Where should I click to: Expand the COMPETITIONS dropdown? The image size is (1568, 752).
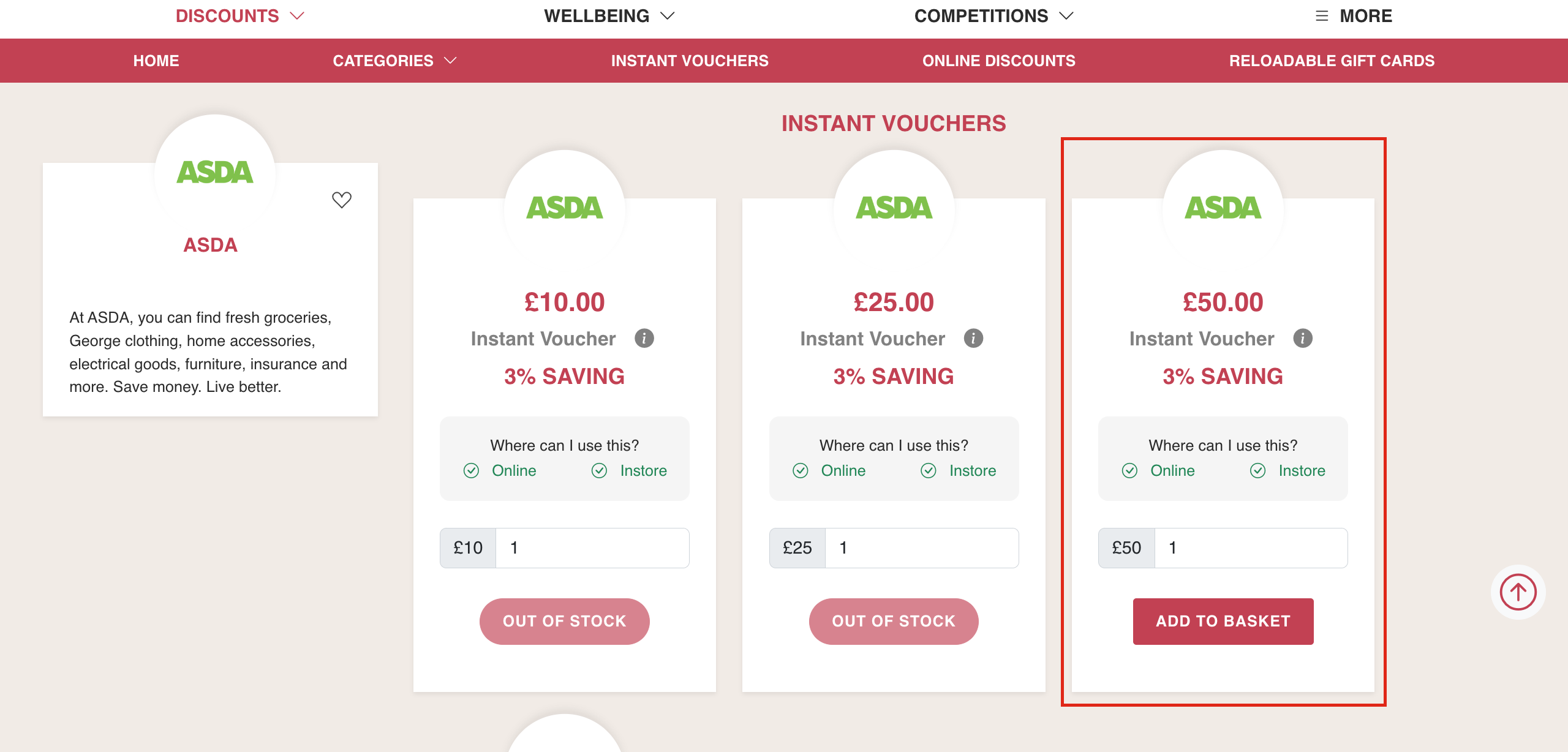pyautogui.click(x=994, y=16)
